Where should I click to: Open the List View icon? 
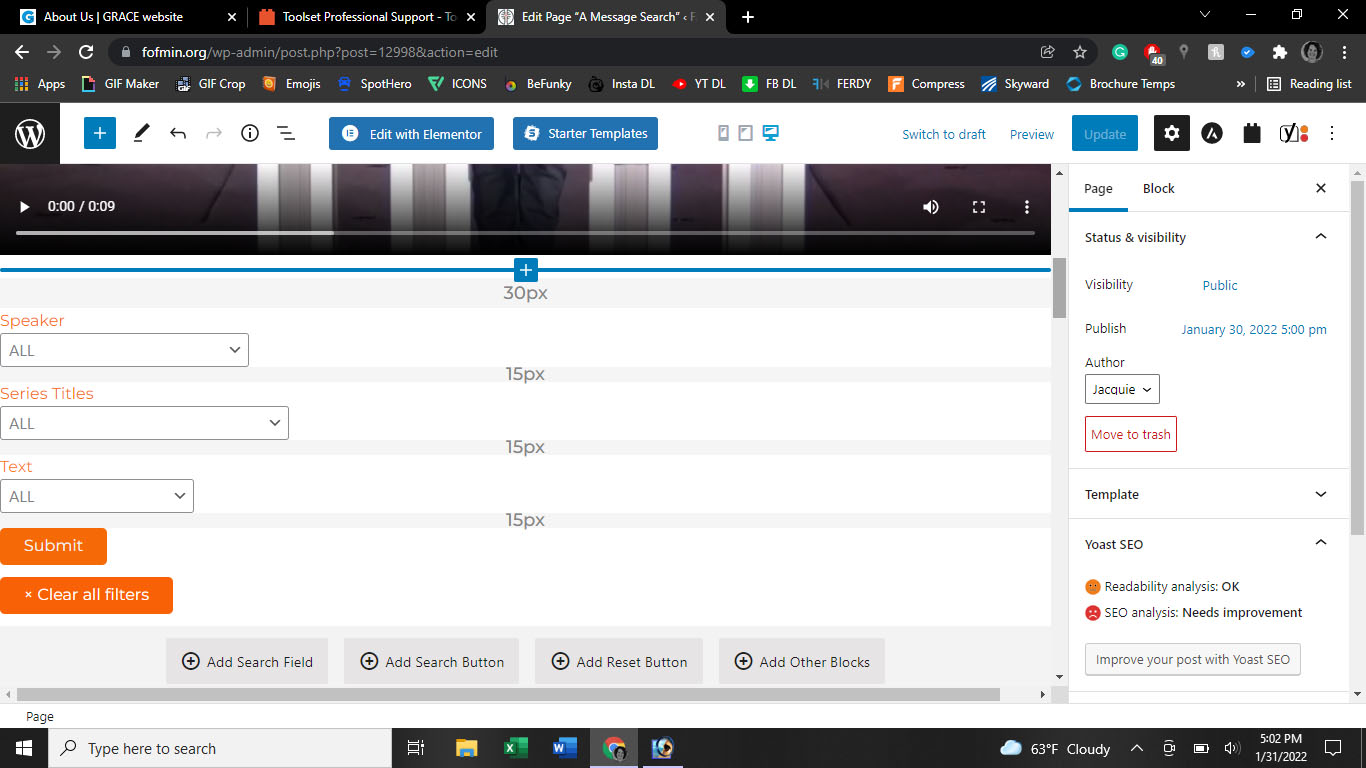[x=285, y=133]
